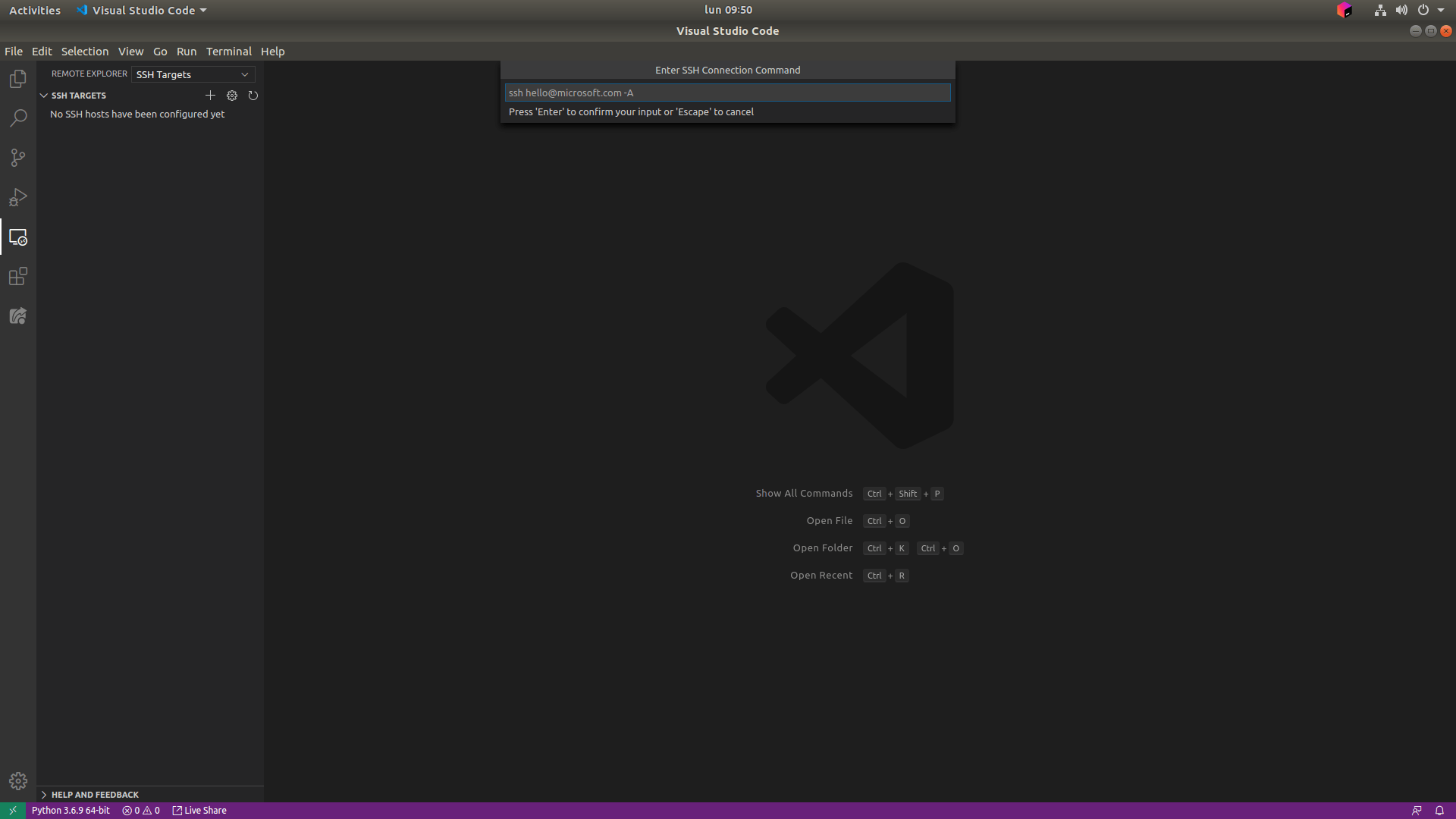Open the Search view icon
Image resolution: width=1456 pixels, height=819 pixels.
[x=18, y=118]
